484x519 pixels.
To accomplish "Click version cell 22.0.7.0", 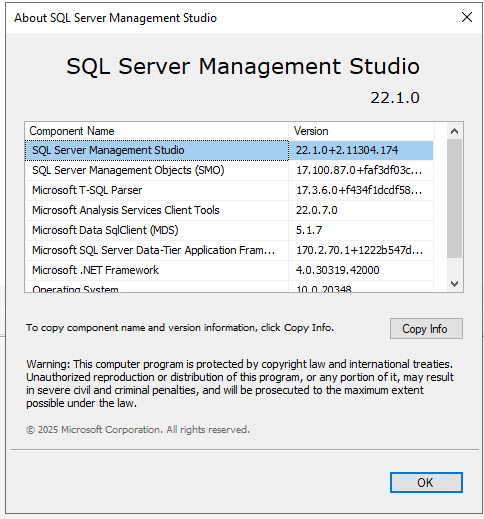I will tap(361, 210).
